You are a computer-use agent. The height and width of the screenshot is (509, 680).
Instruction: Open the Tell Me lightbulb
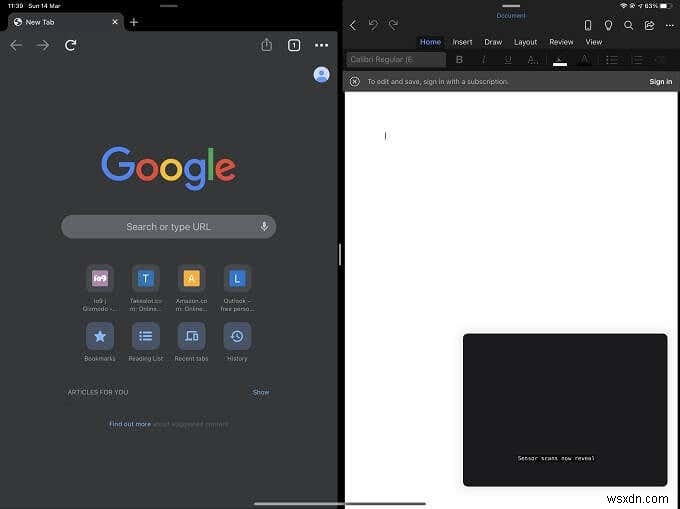click(x=608, y=25)
